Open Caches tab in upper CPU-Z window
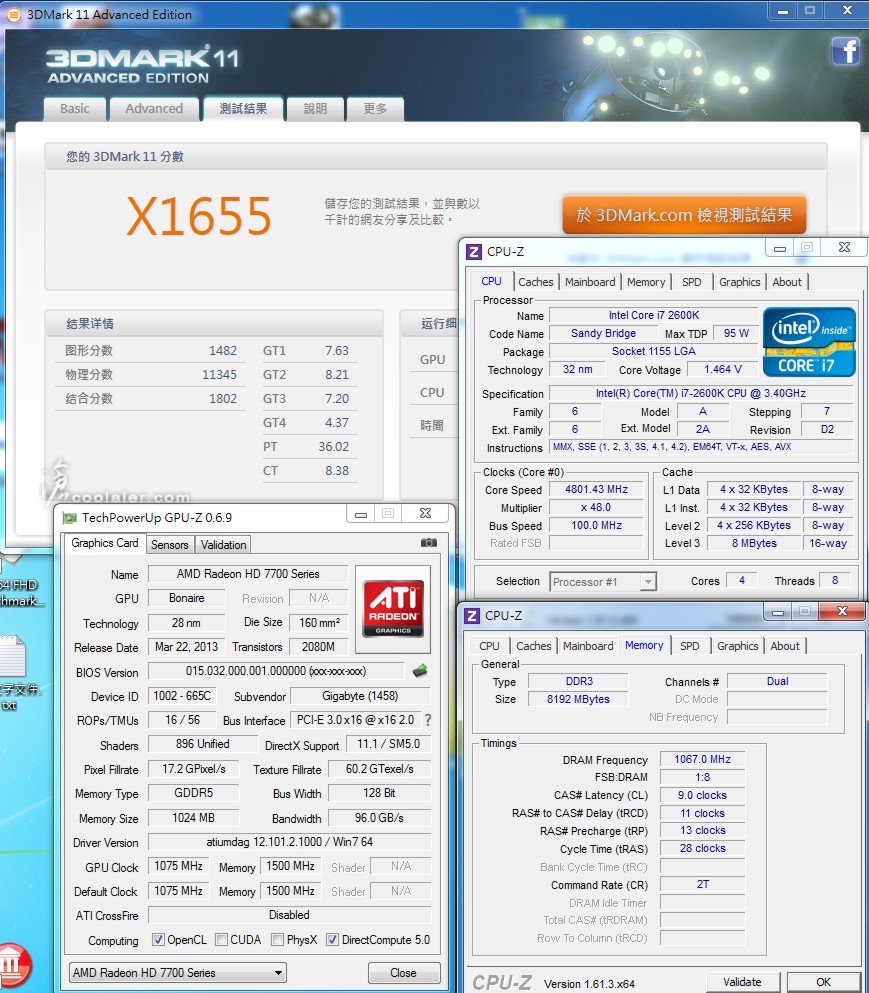The width and height of the screenshot is (869, 993). pos(536,282)
